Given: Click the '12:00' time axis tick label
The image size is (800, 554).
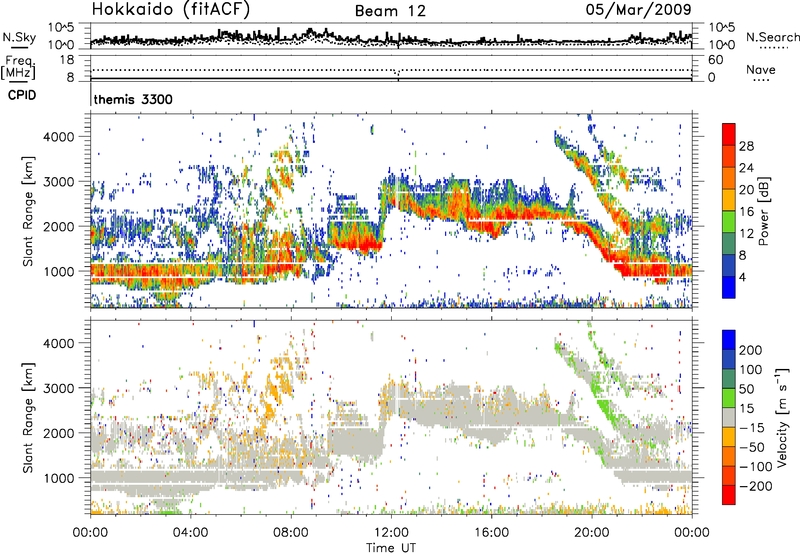Looking at the screenshot, I should point(391,532).
